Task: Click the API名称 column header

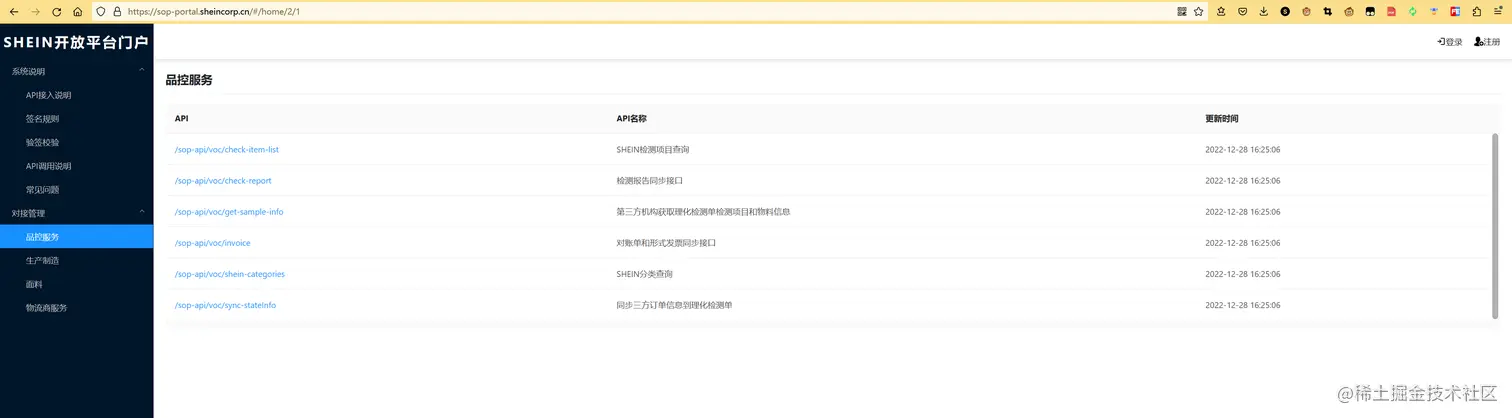Action: [631, 119]
